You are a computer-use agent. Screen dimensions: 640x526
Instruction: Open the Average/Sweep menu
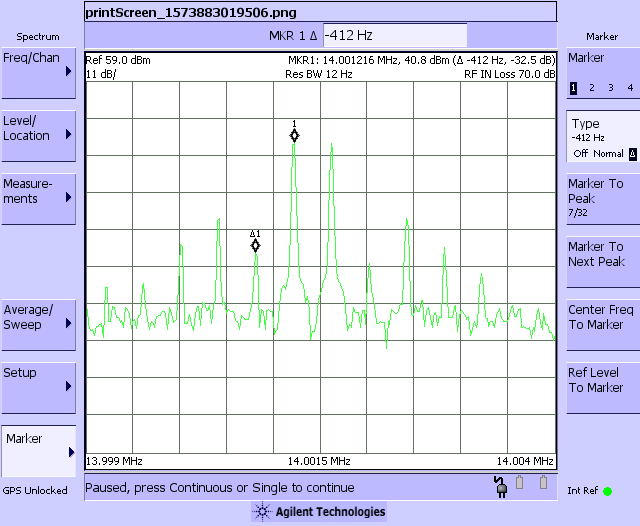39,325
